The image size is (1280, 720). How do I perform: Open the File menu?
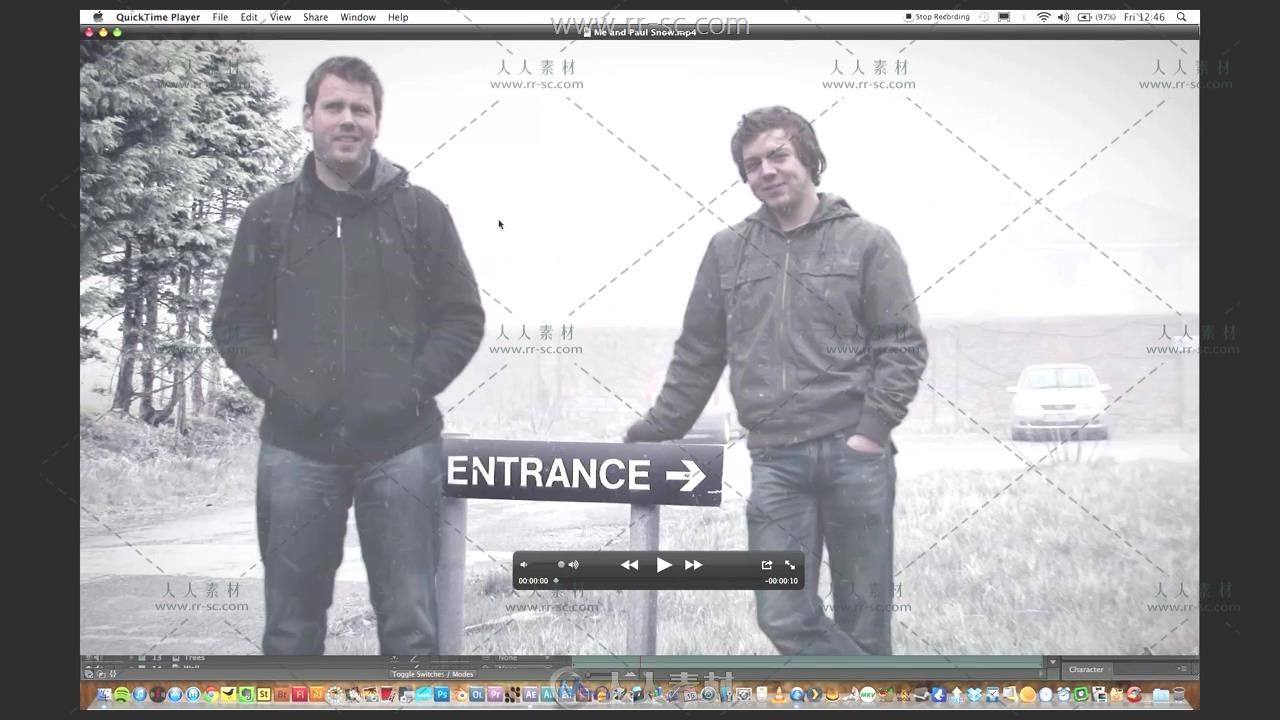pyautogui.click(x=220, y=17)
